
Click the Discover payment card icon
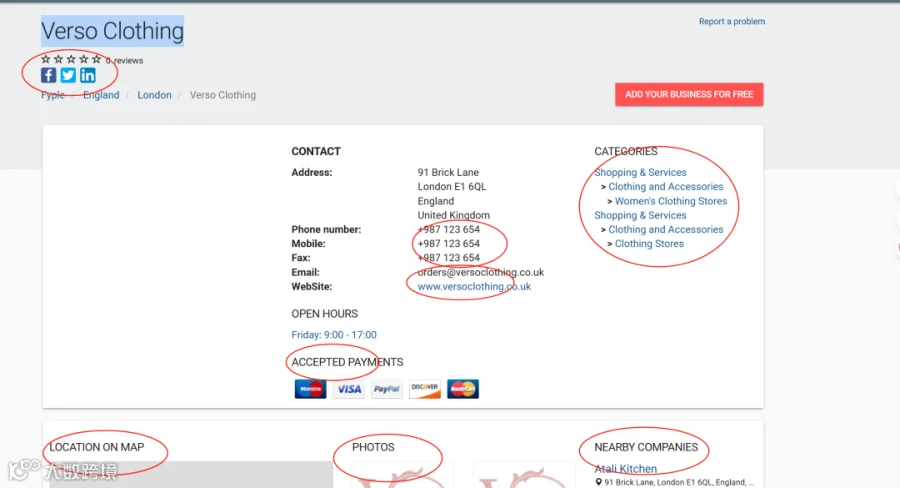(425, 389)
